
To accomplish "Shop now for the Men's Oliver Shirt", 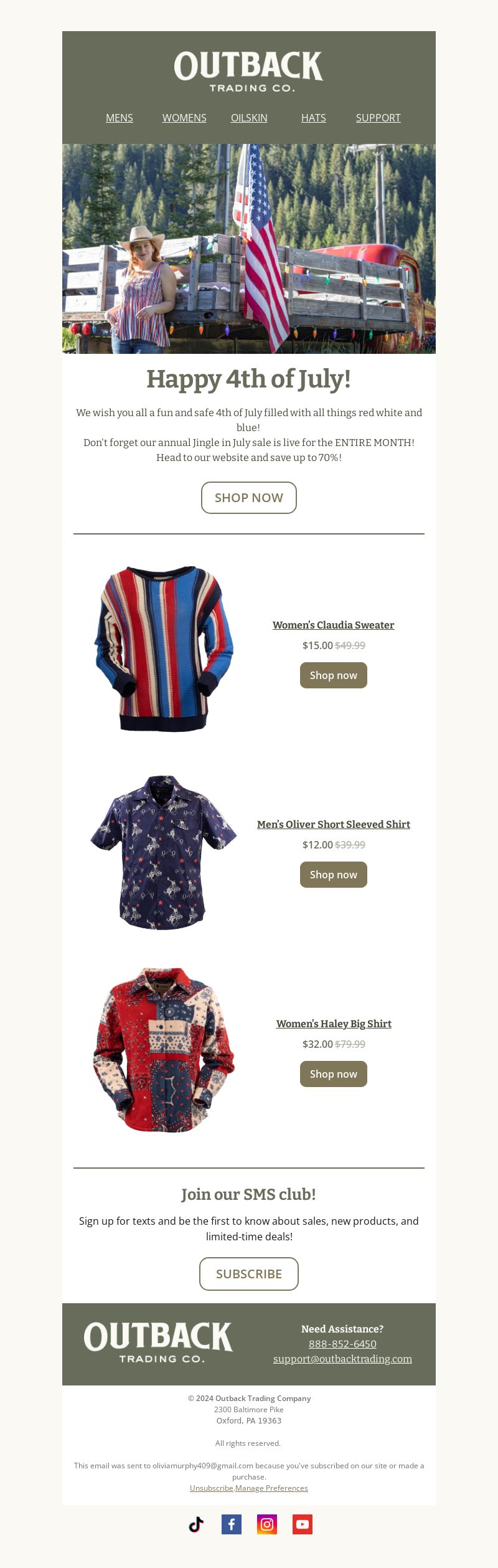I will [x=334, y=875].
